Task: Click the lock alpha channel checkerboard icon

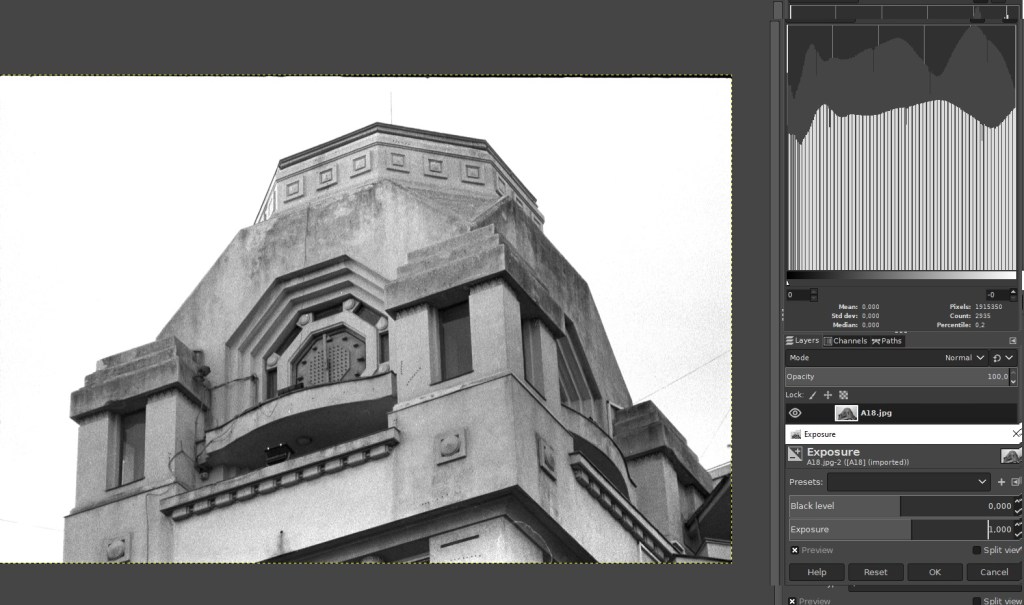Action: coord(843,395)
